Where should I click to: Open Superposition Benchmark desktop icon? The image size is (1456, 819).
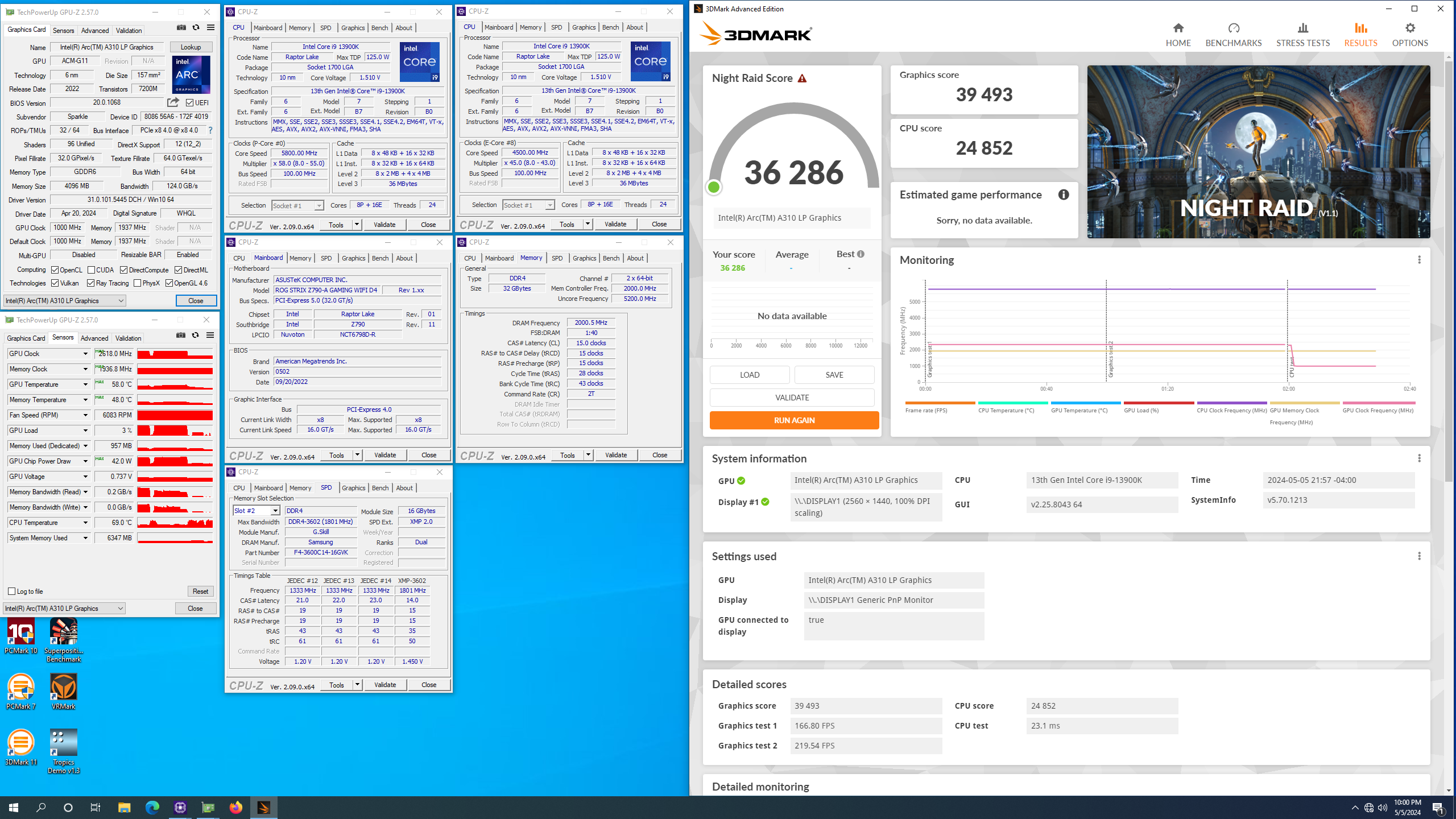point(64,640)
